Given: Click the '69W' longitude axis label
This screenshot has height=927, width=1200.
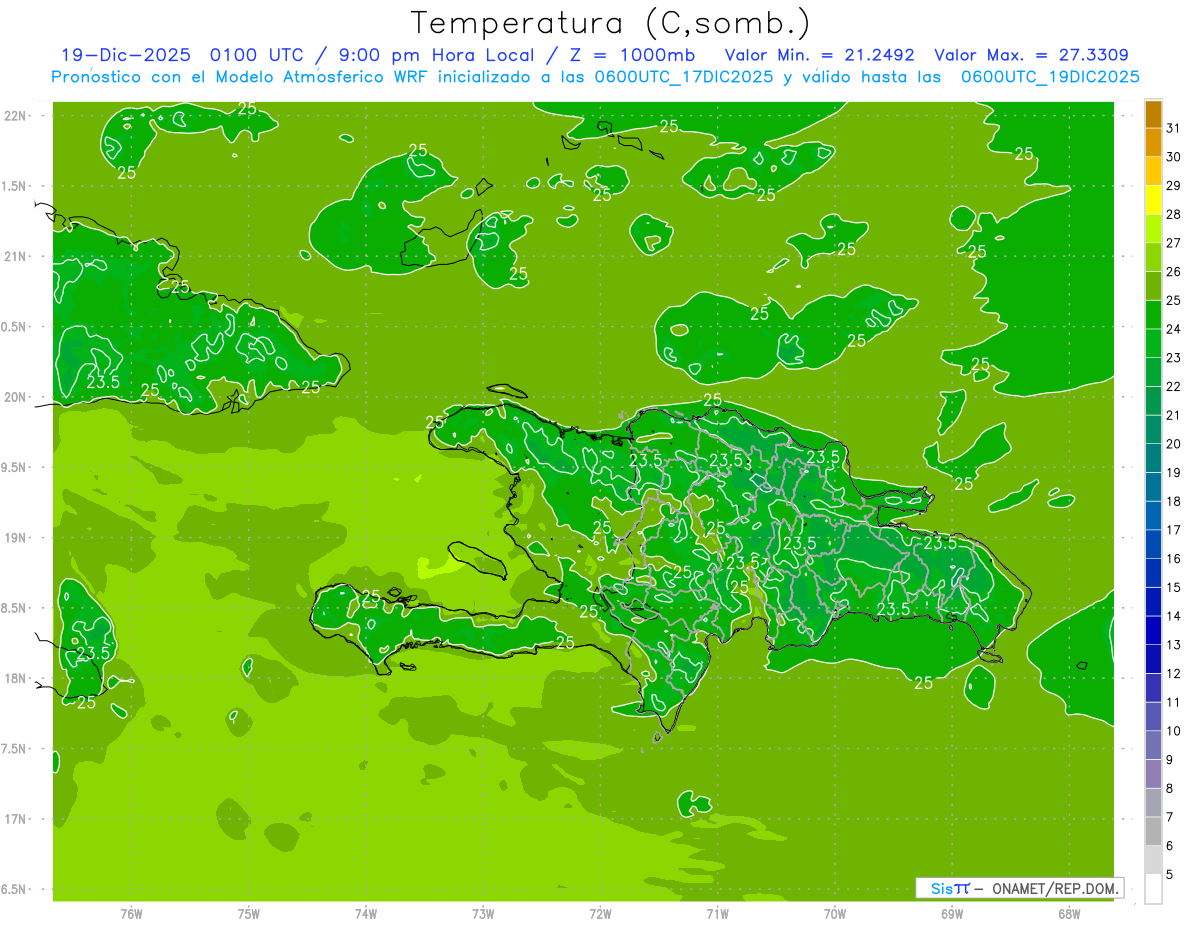Looking at the screenshot, I should pyautogui.click(x=952, y=914).
